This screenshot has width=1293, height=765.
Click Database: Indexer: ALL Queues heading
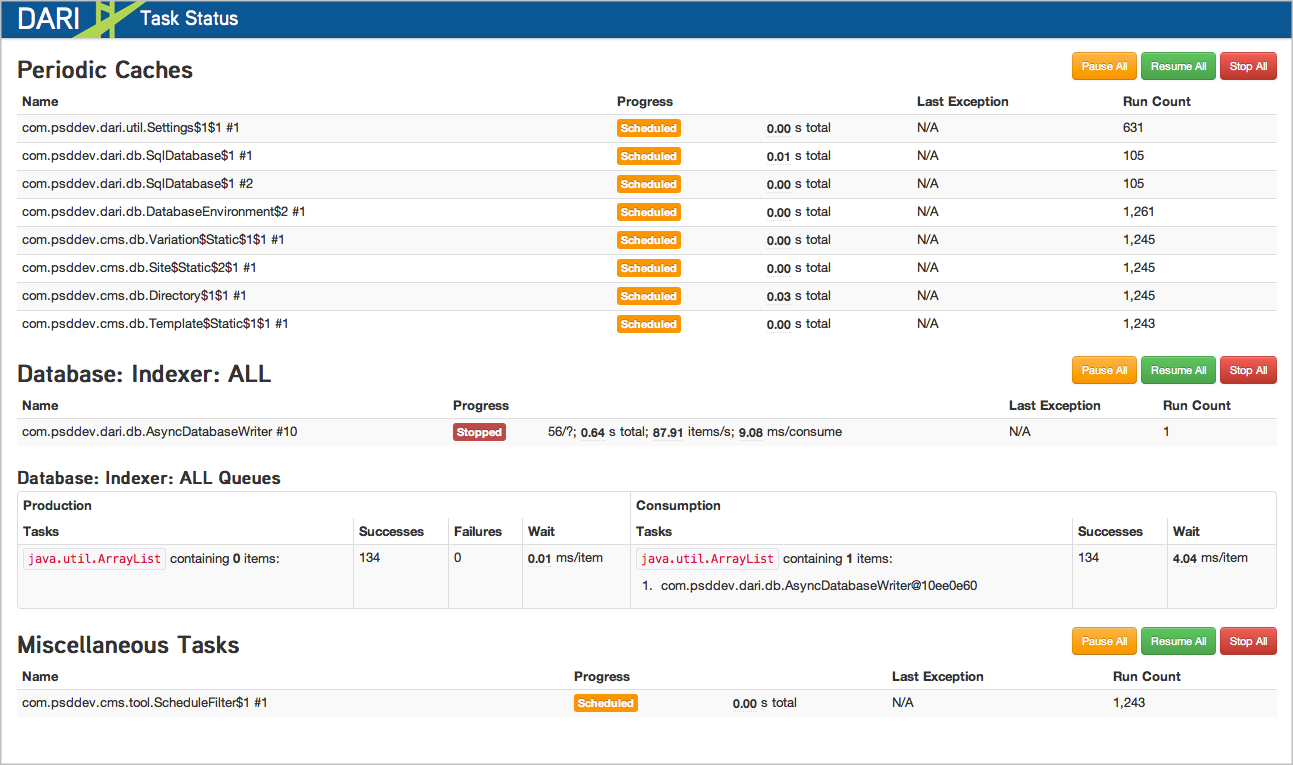click(x=149, y=478)
